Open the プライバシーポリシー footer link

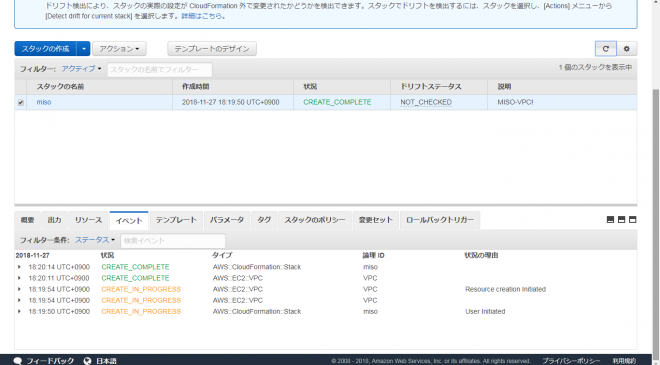pyautogui.click(x=571, y=361)
